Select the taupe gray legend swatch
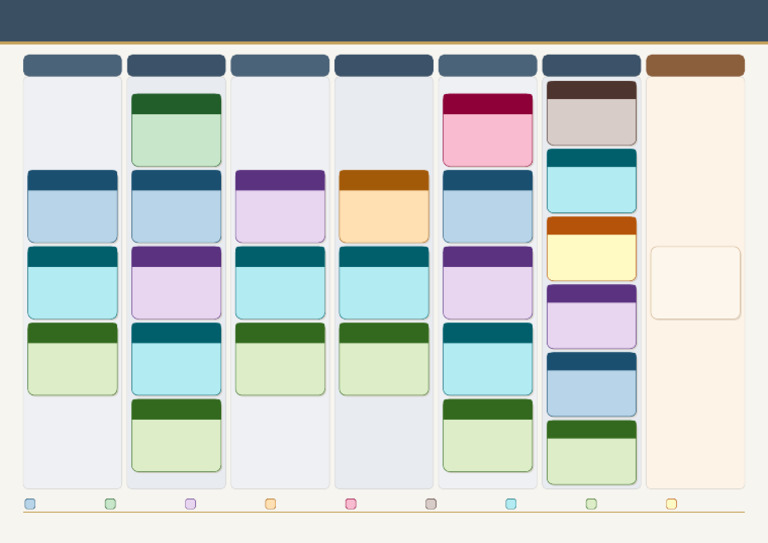 point(431,504)
